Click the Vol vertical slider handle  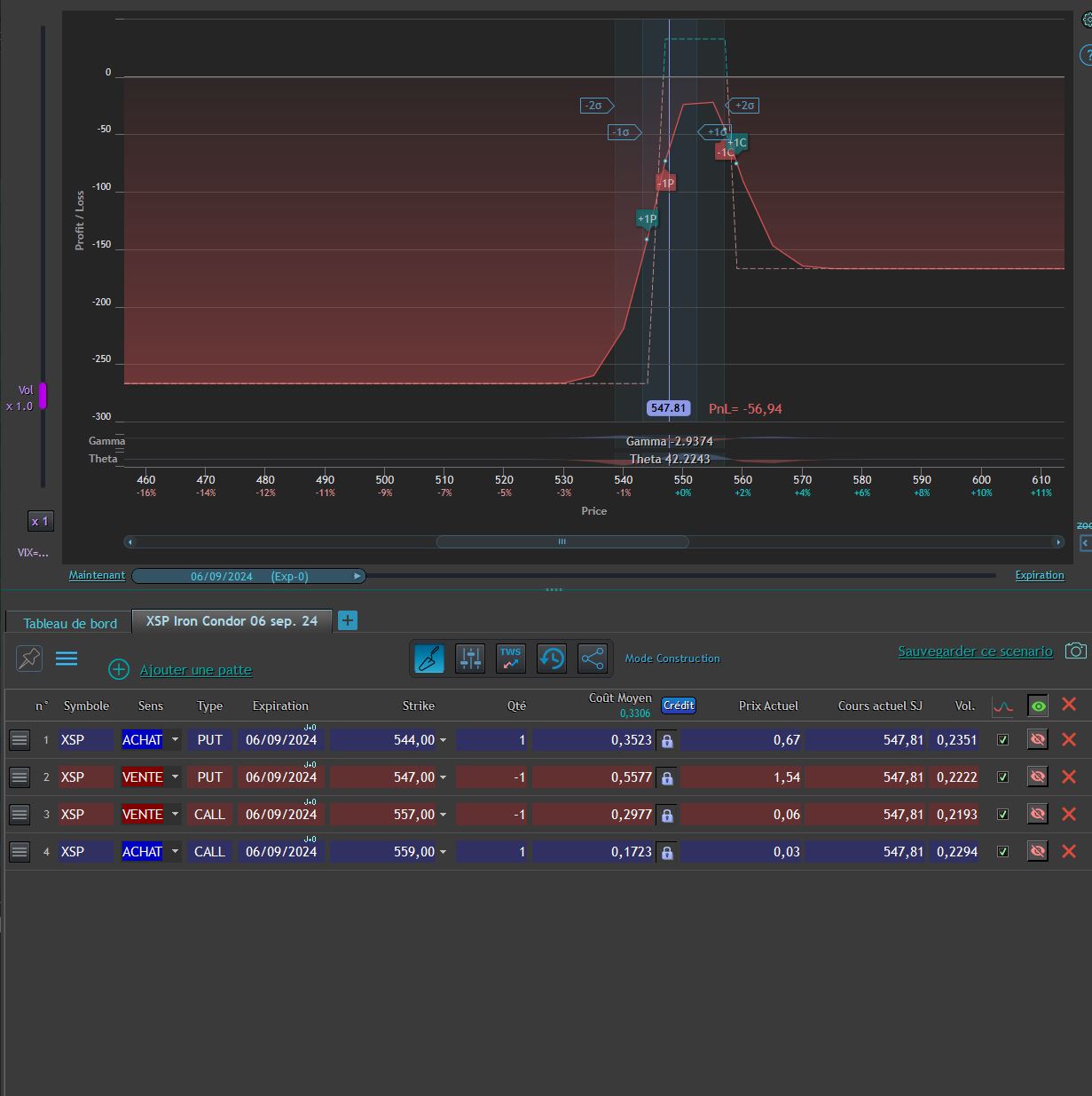[x=42, y=396]
